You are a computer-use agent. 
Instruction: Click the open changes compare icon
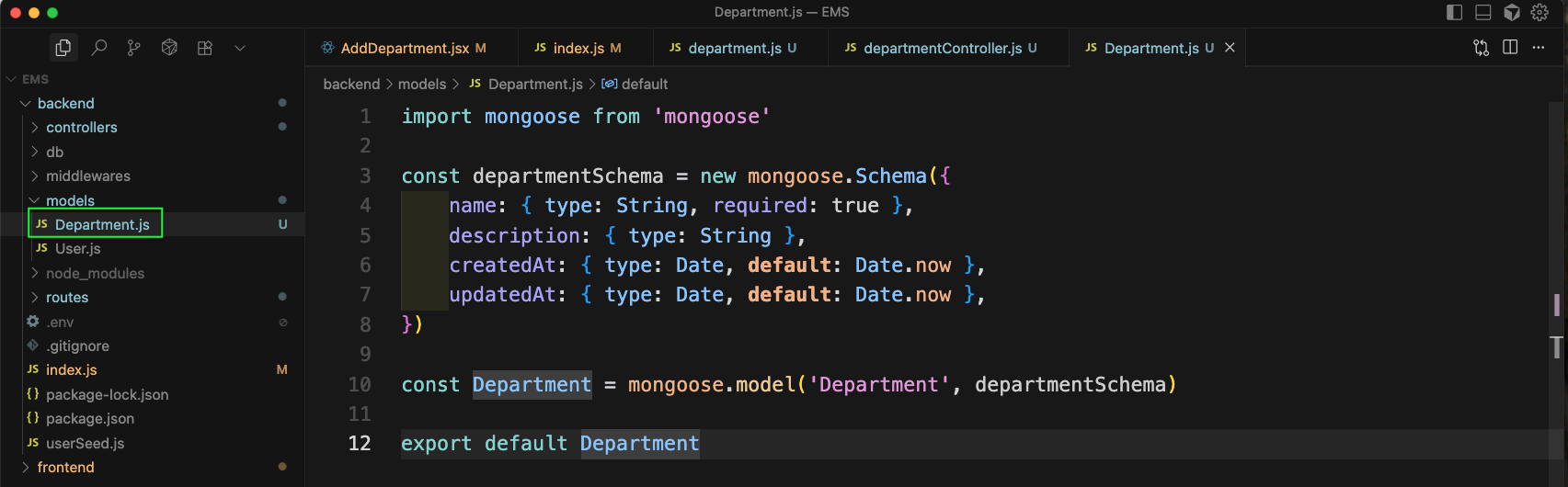tap(1481, 48)
